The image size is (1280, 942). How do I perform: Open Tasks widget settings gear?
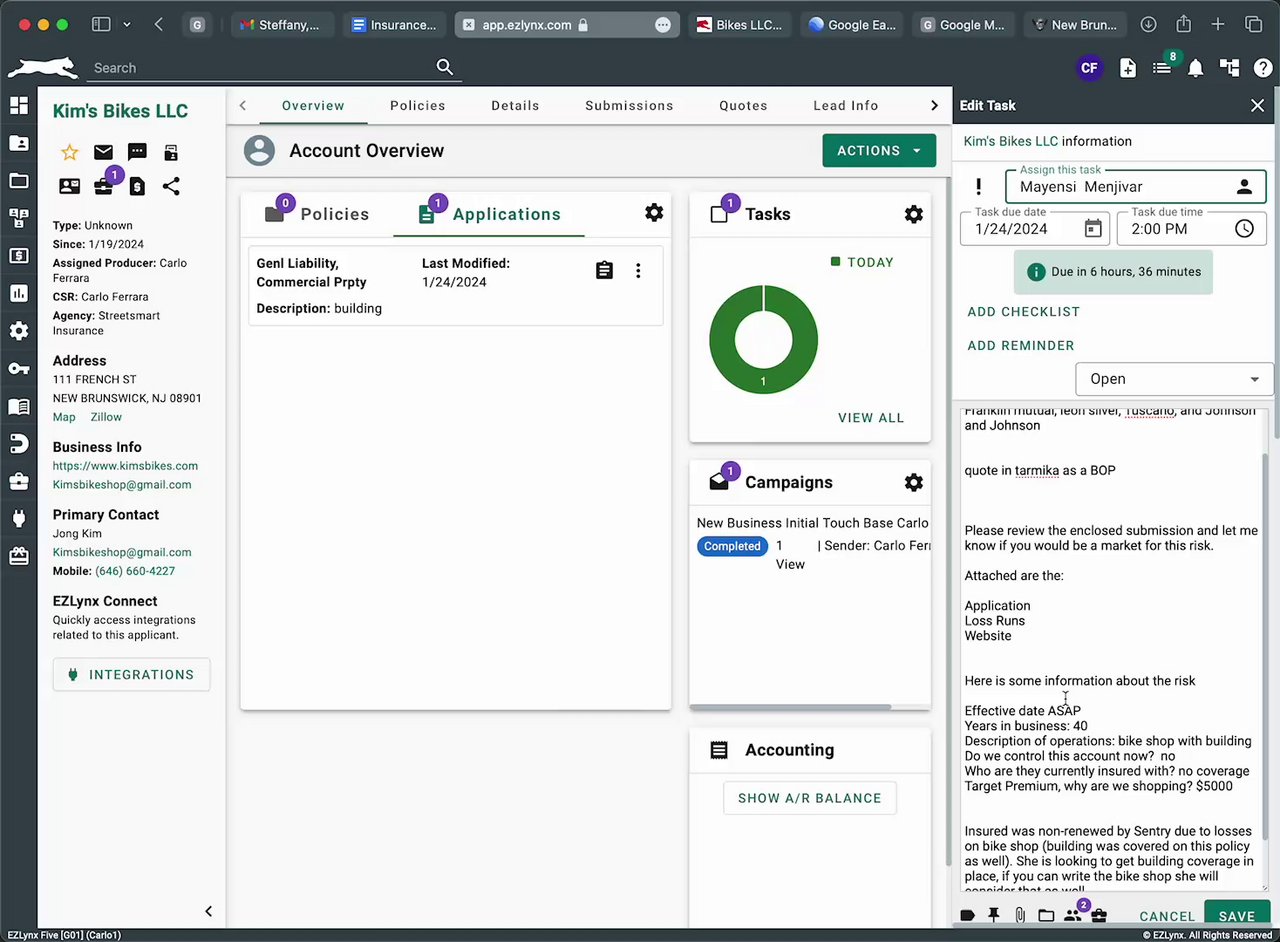(x=913, y=214)
